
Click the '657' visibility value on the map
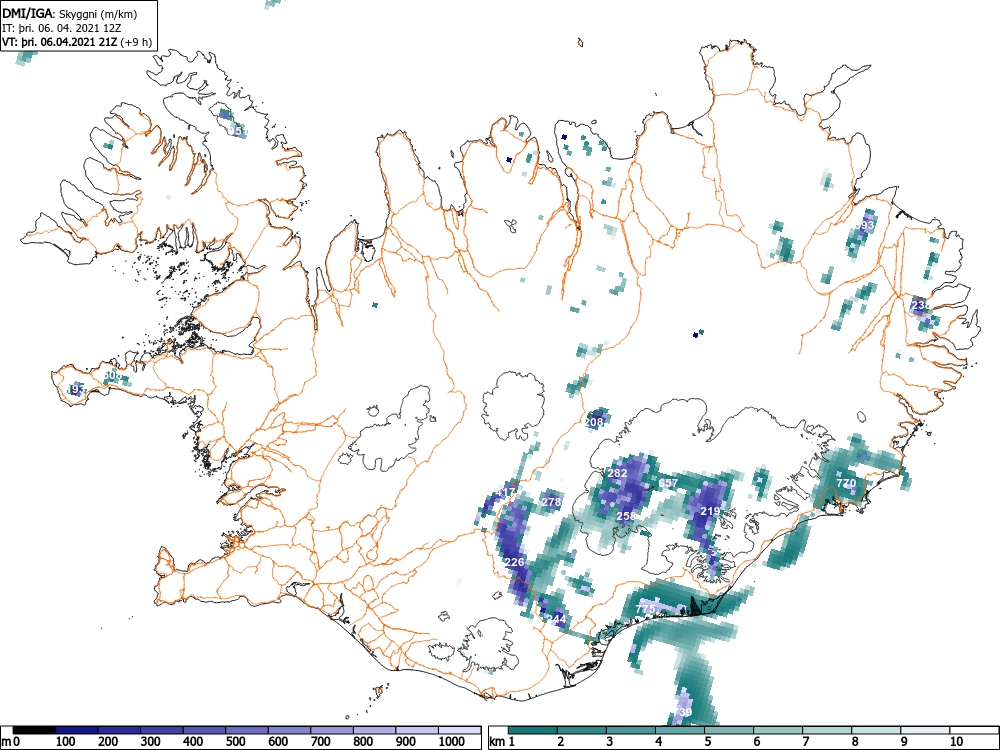pos(668,483)
